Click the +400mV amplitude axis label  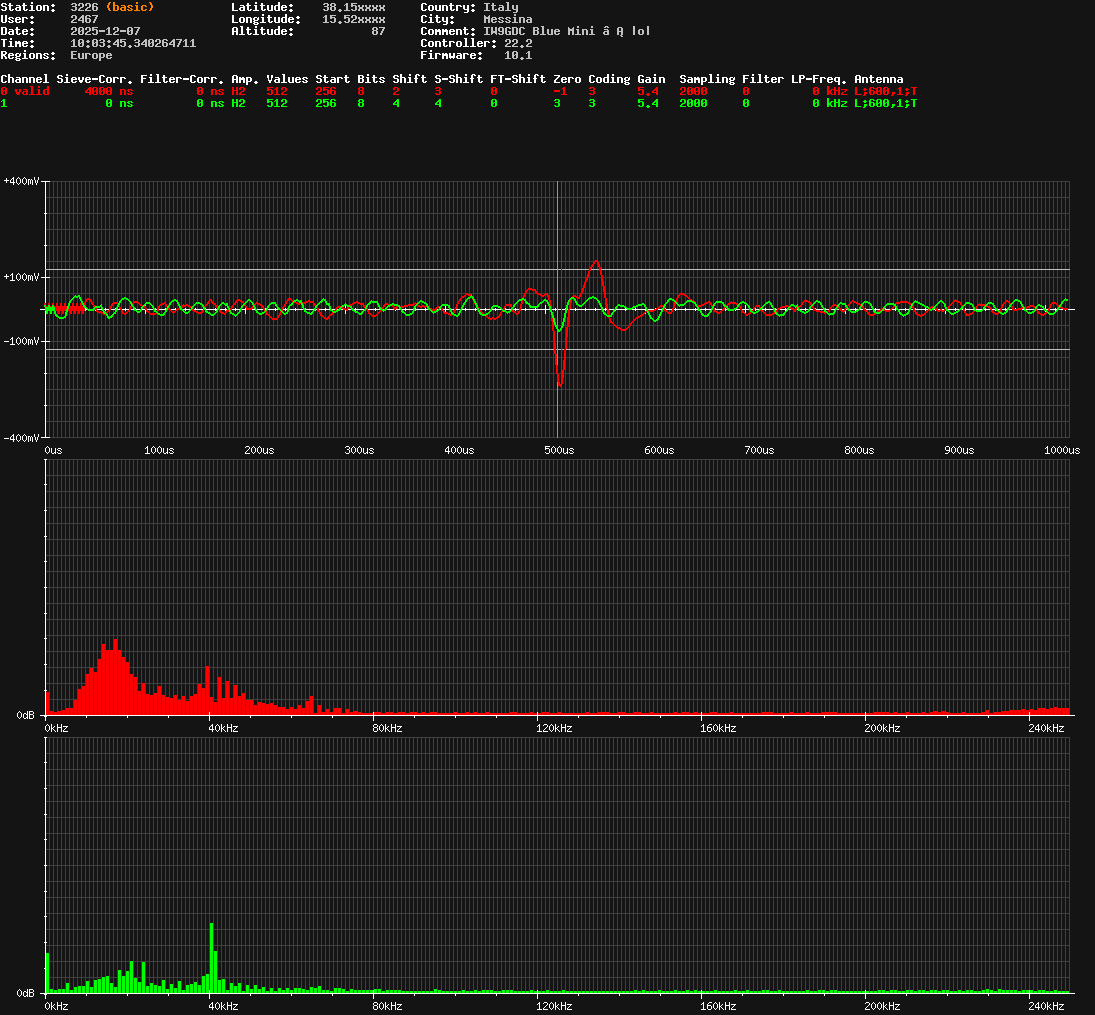[22, 181]
